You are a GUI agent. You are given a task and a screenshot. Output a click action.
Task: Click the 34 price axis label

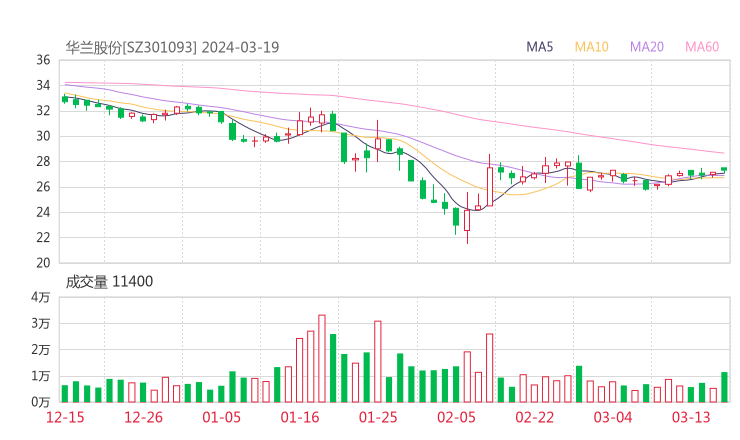tap(43, 85)
